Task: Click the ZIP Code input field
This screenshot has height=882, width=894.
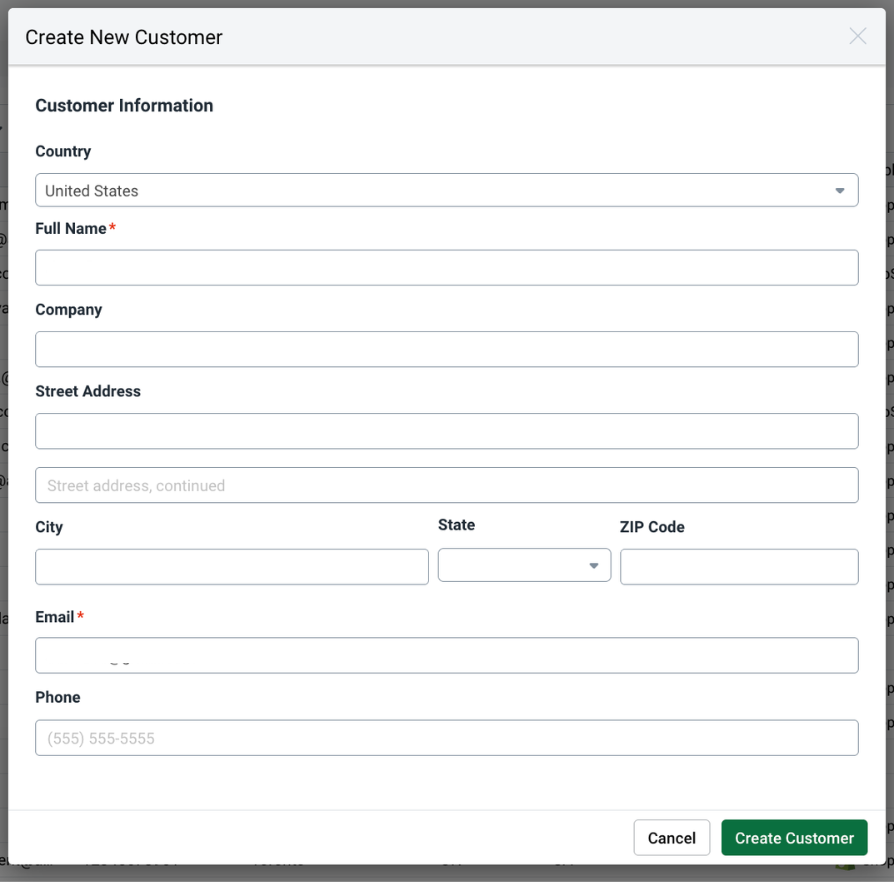Action: click(739, 566)
